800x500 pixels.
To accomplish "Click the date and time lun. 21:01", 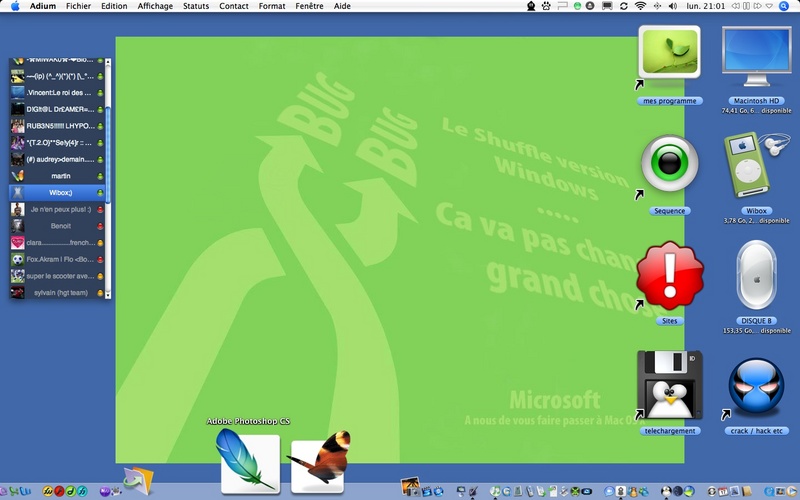I will pyautogui.click(x=706, y=6).
